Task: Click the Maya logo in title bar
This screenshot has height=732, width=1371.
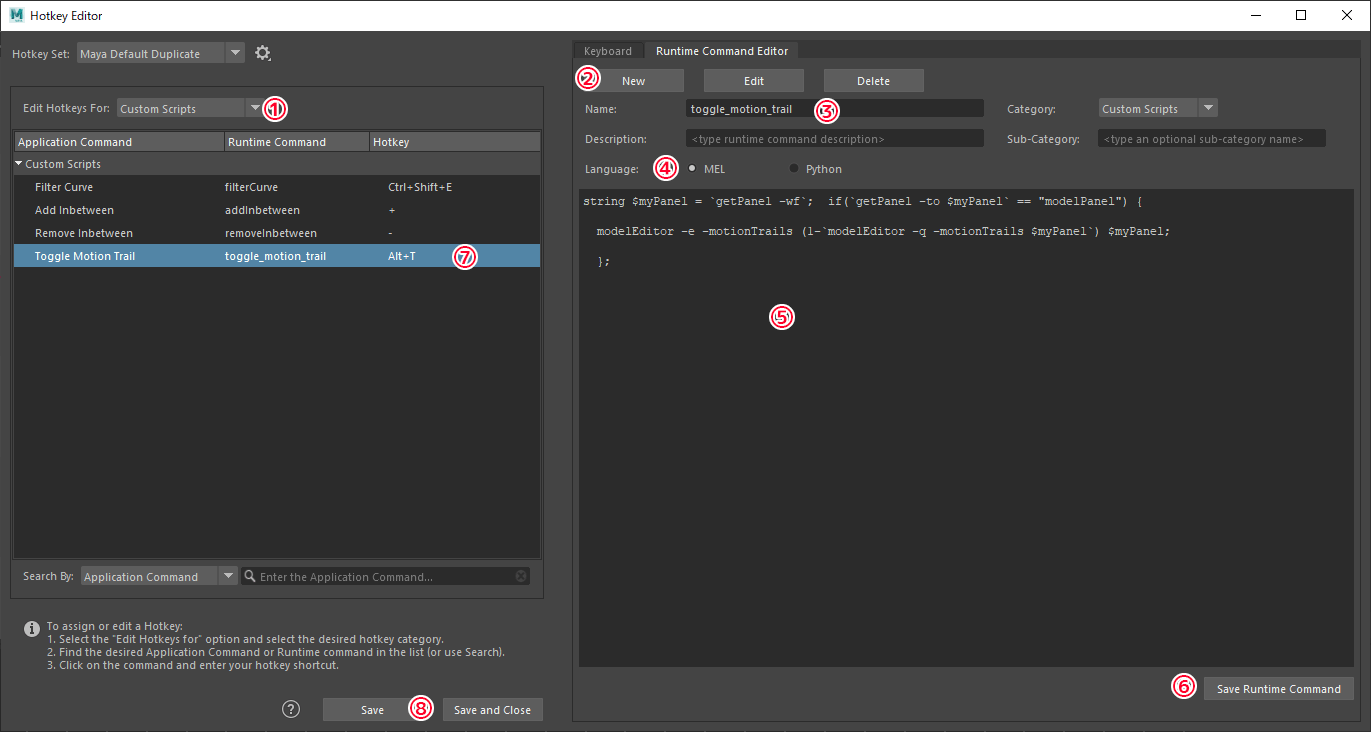Action: [x=16, y=15]
